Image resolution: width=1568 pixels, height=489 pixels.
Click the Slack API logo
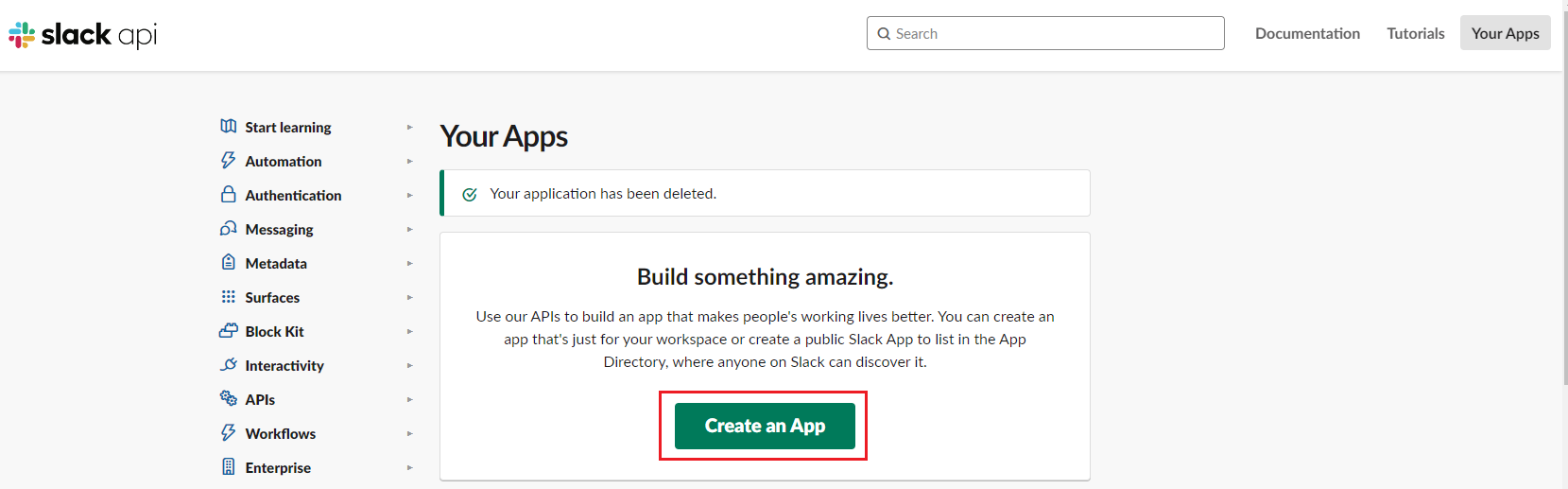[x=82, y=35]
